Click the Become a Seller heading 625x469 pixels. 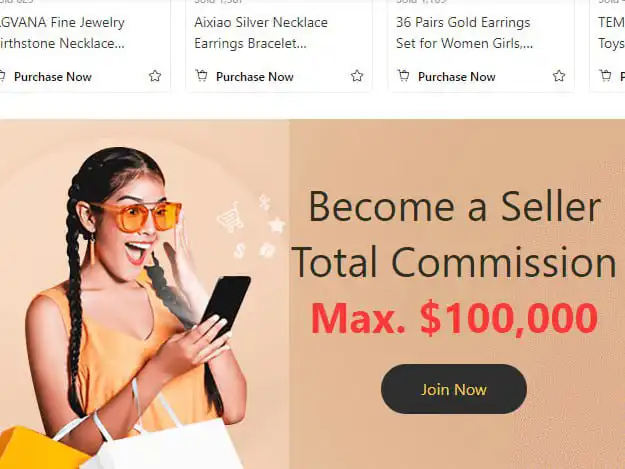pos(454,207)
